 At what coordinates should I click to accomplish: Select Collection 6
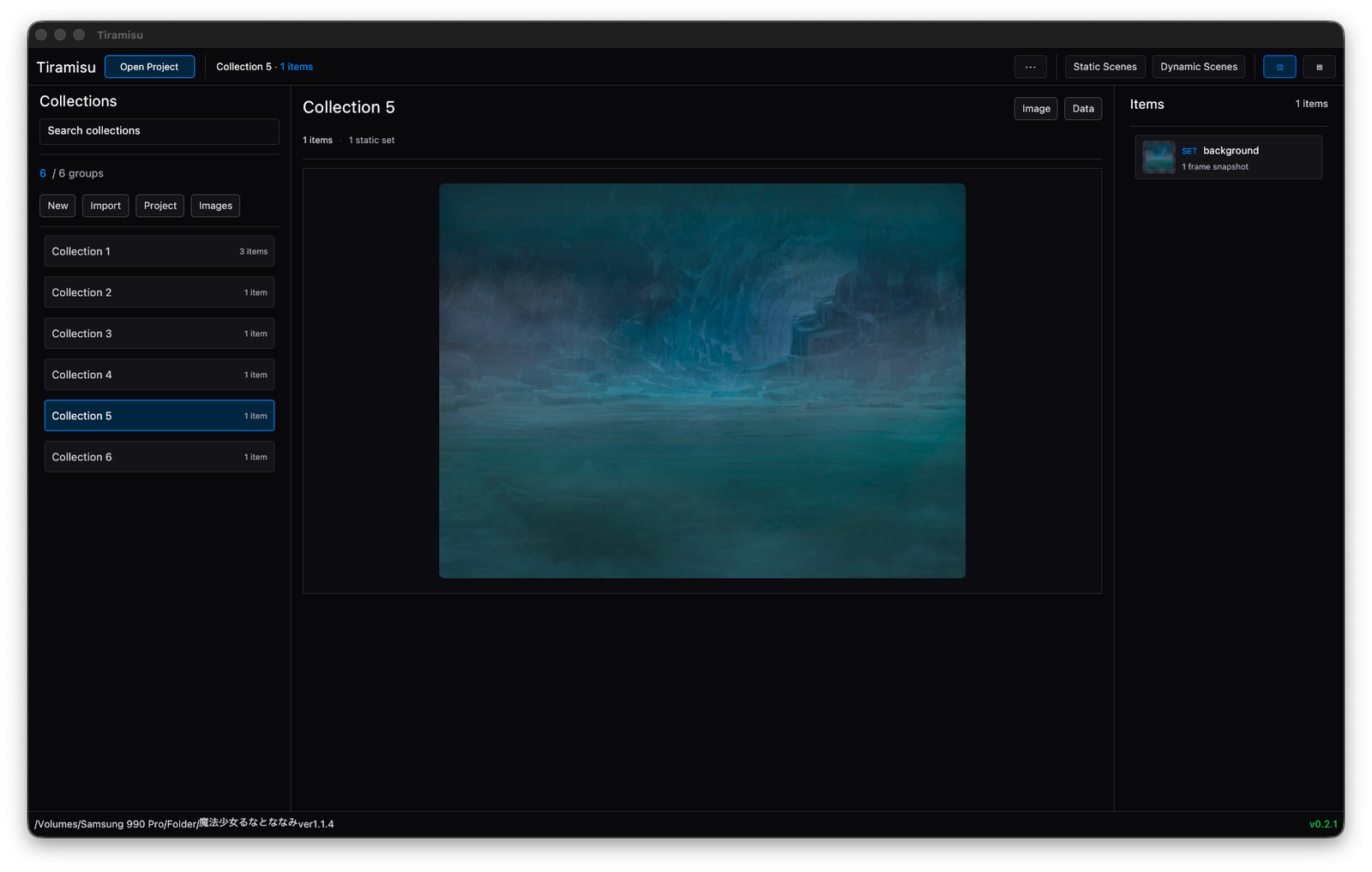click(159, 456)
